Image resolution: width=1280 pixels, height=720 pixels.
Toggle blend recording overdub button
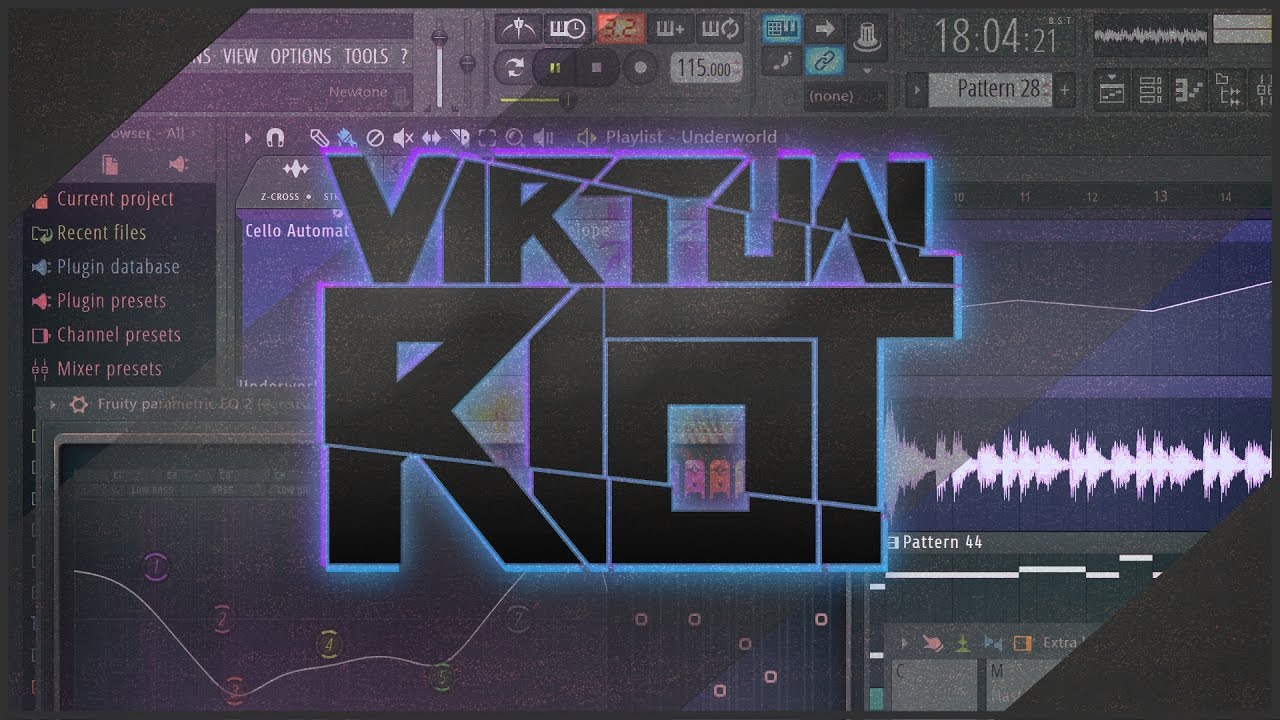(669, 29)
